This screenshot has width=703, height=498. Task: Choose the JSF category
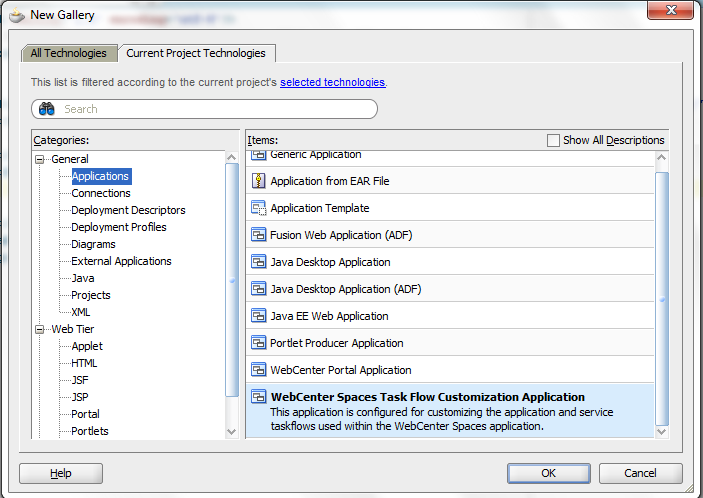80,381
